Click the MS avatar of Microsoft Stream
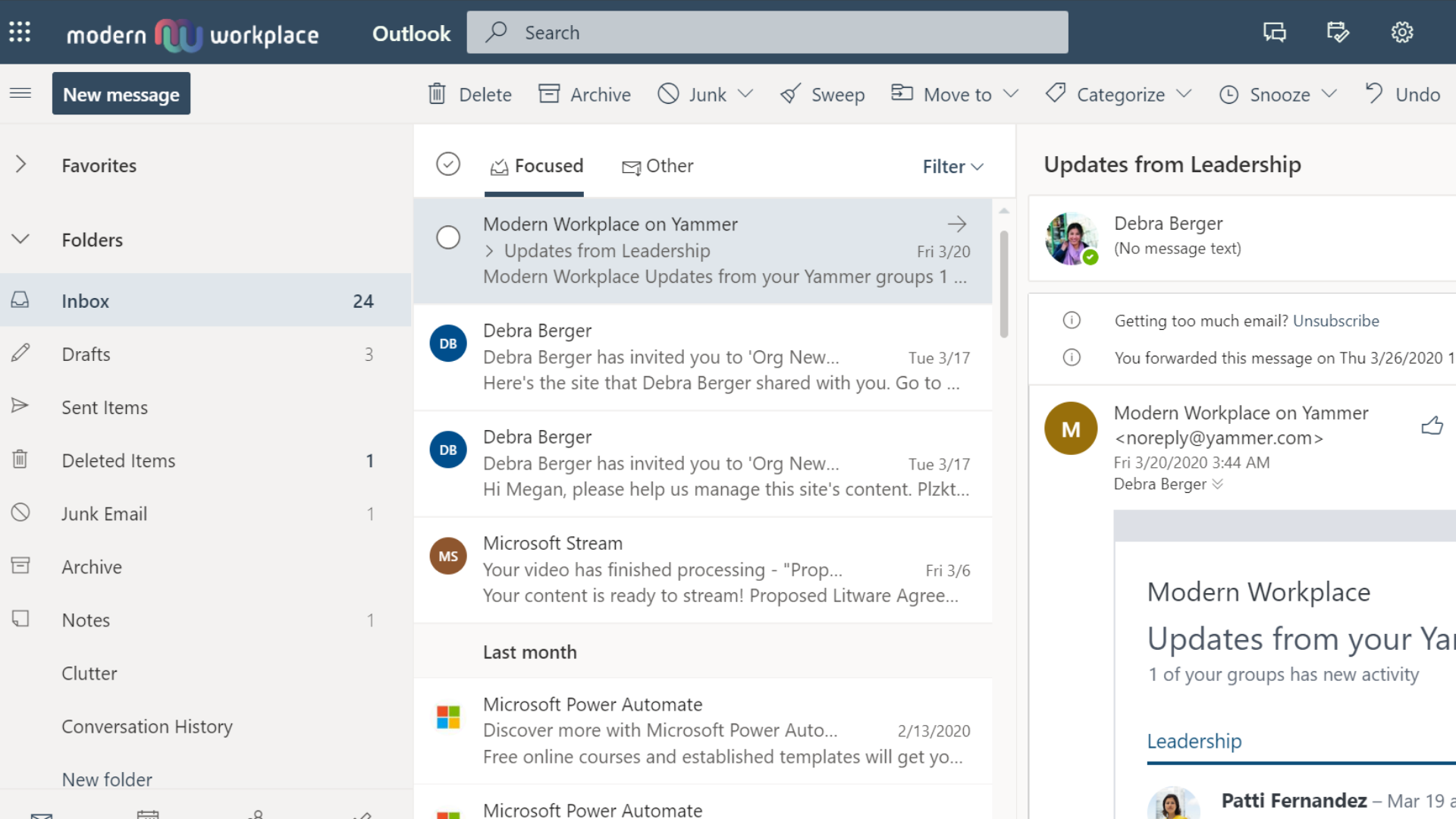The image size is (1456, 819). 448,556
